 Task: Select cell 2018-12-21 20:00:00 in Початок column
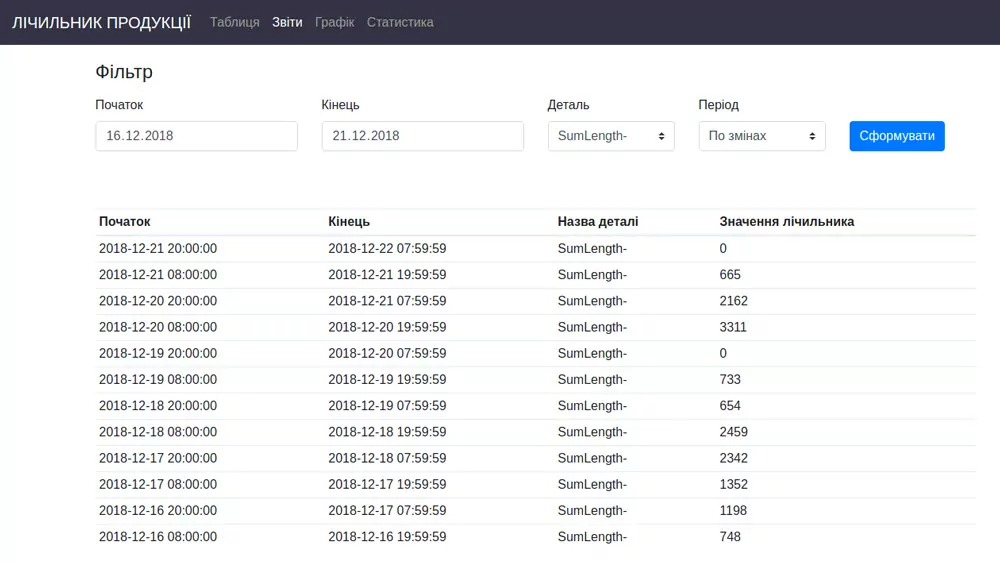pyautogui.click(x=158, y=249)
